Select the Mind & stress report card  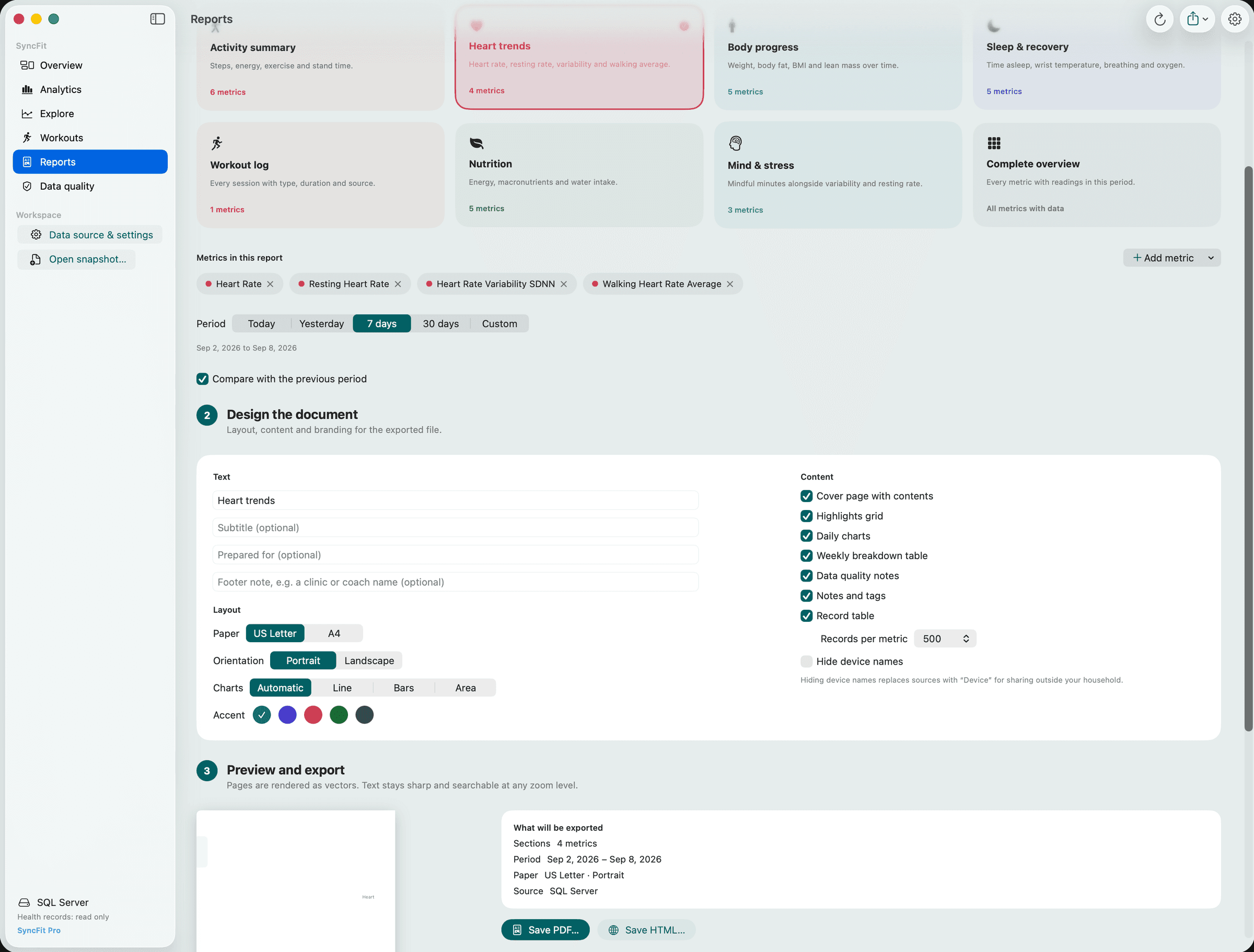pos(838,175)
